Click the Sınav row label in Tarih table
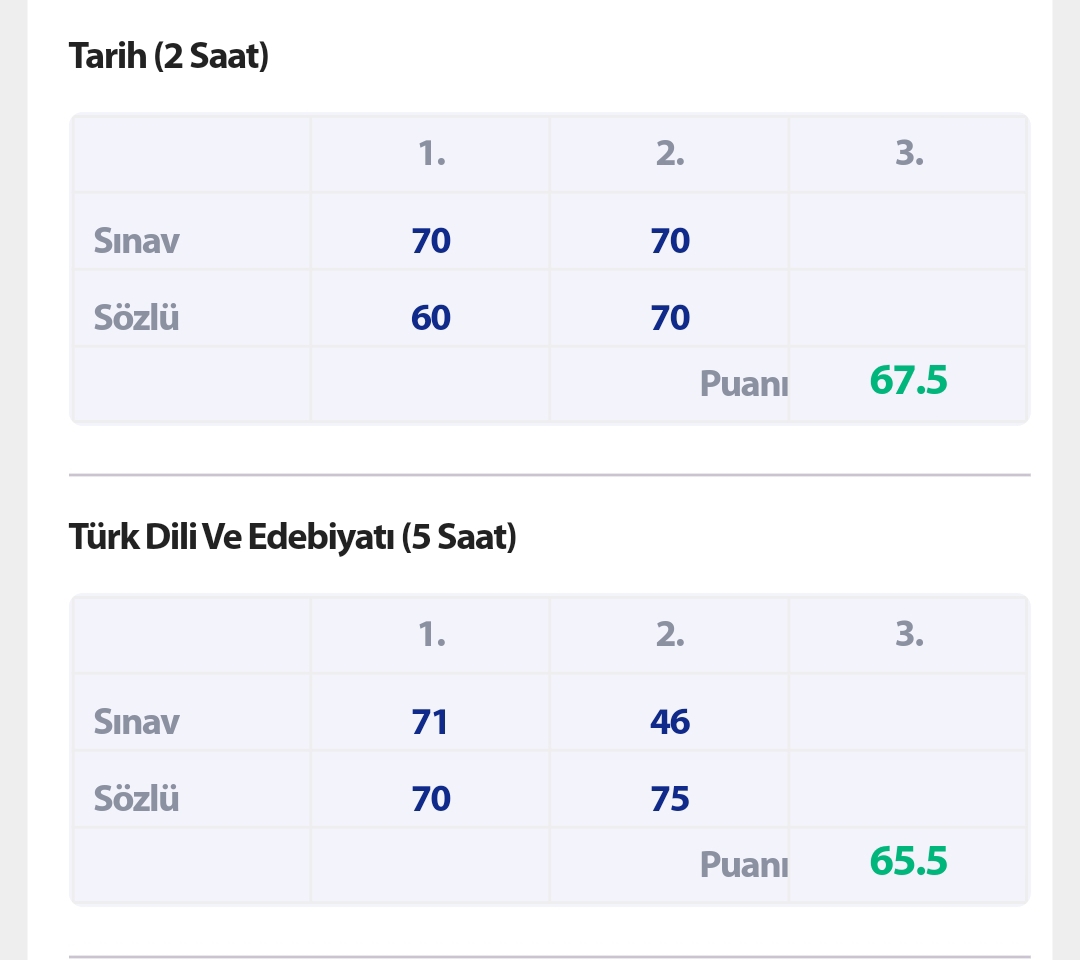The image size is (1080, 960). 137,241
